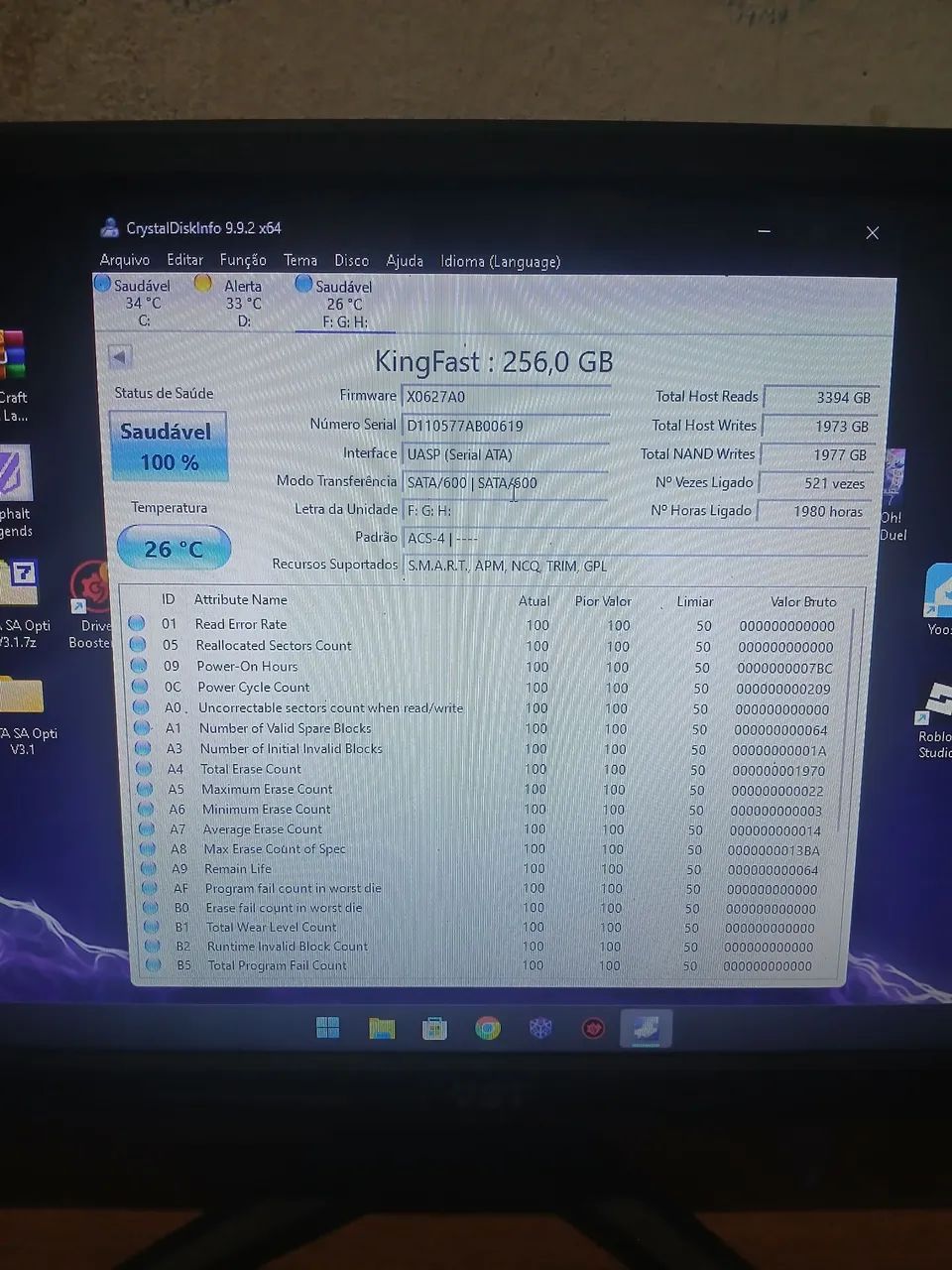
Task: Select disk F: G: H: Saudável tab
Action: point(344,303)
